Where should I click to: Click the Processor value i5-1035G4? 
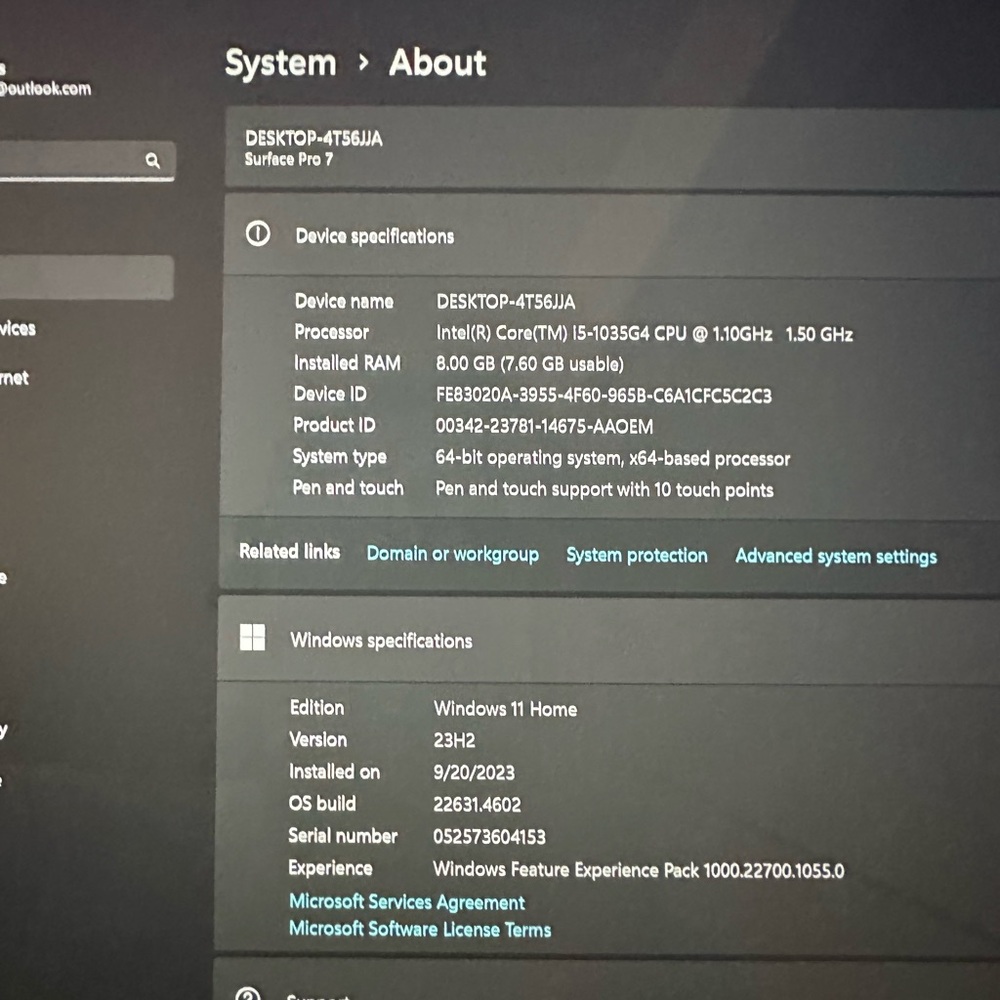coord(644,334)
